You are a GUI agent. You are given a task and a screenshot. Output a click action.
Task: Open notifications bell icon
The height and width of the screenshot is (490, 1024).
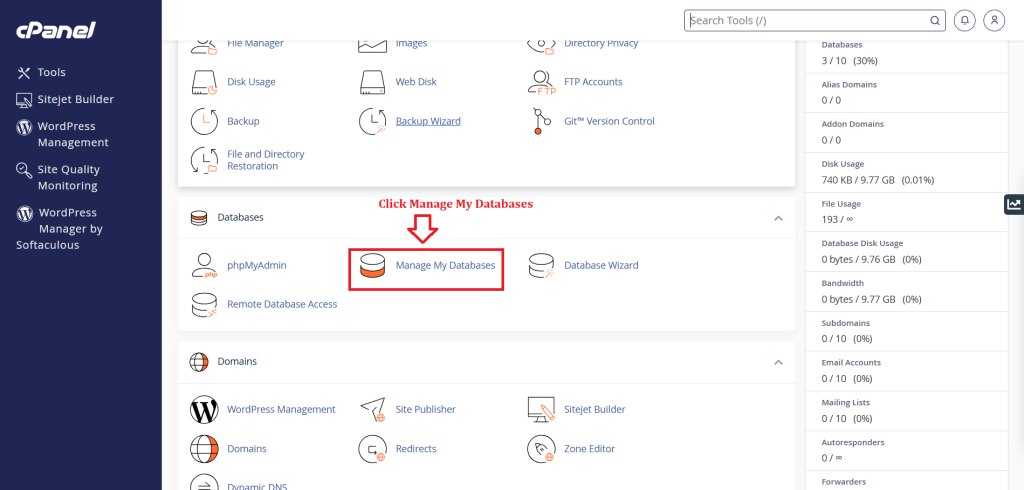pos(964,20)
